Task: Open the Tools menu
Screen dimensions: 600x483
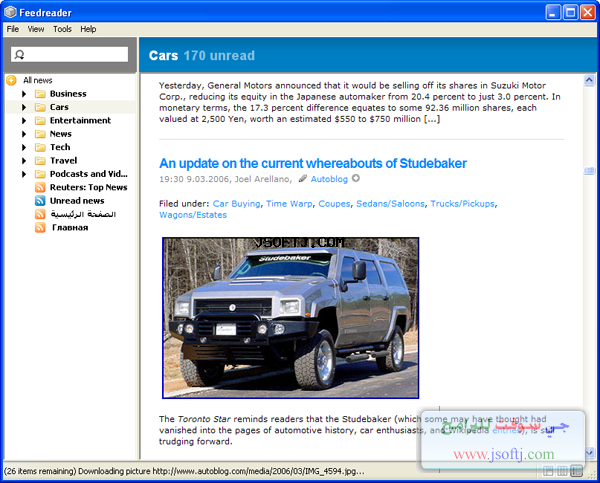Action: pos(62,29)
